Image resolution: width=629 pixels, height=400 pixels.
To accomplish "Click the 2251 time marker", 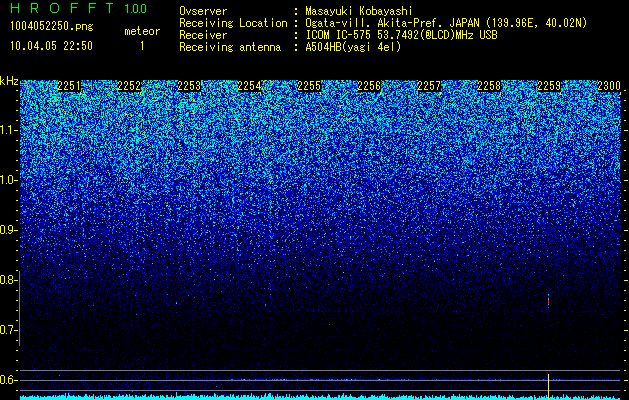I will (69, 86).
